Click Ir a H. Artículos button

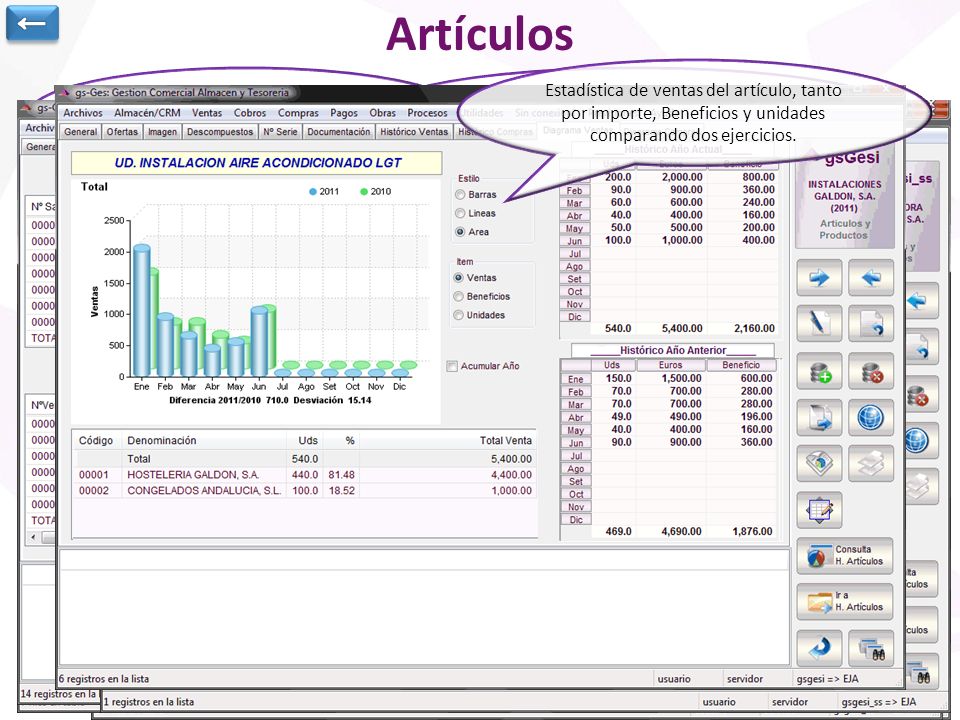pyautogui.click(x=845, y=601)
